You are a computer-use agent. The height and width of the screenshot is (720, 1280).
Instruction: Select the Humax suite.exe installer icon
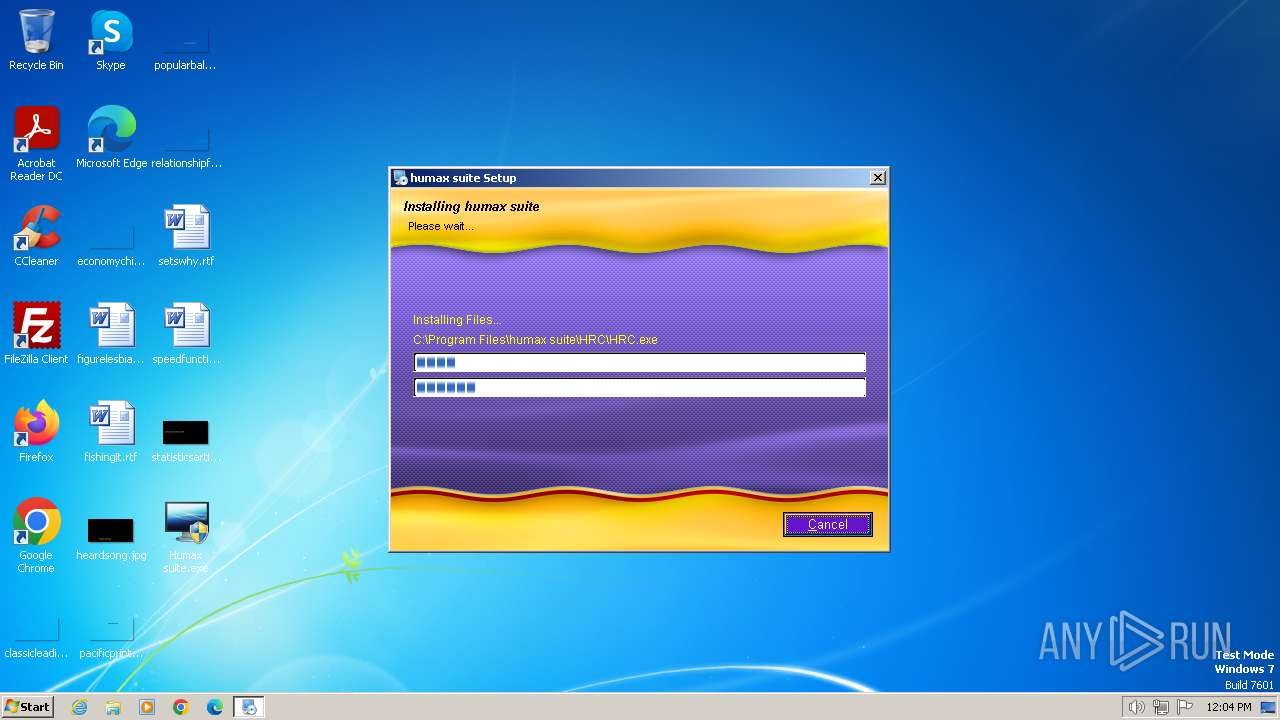[186, 536]
